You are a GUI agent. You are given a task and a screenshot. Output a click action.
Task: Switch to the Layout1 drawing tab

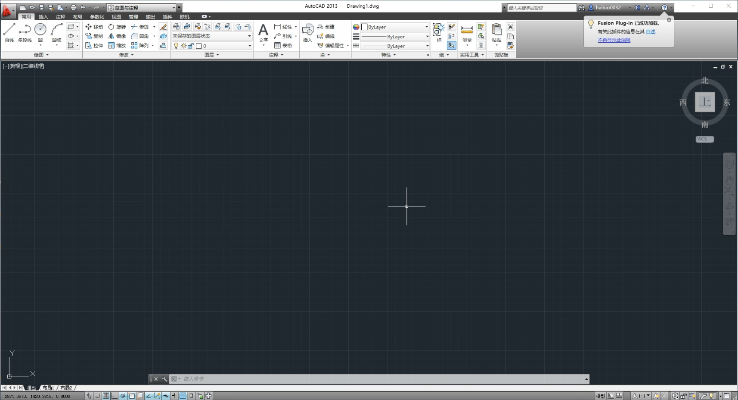(47, 387)
